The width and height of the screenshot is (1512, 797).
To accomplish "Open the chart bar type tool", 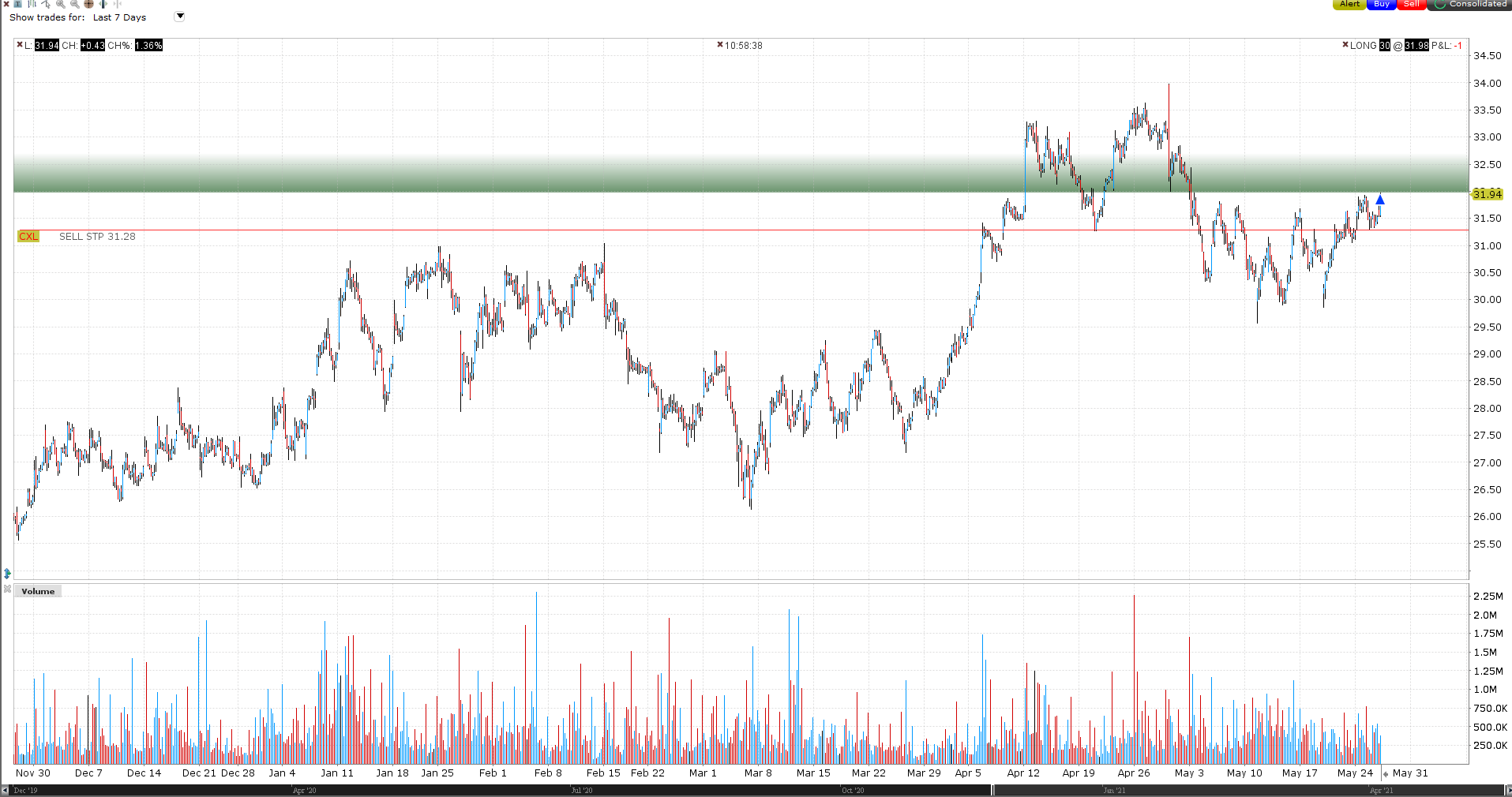I will click(x=32, y=4).
